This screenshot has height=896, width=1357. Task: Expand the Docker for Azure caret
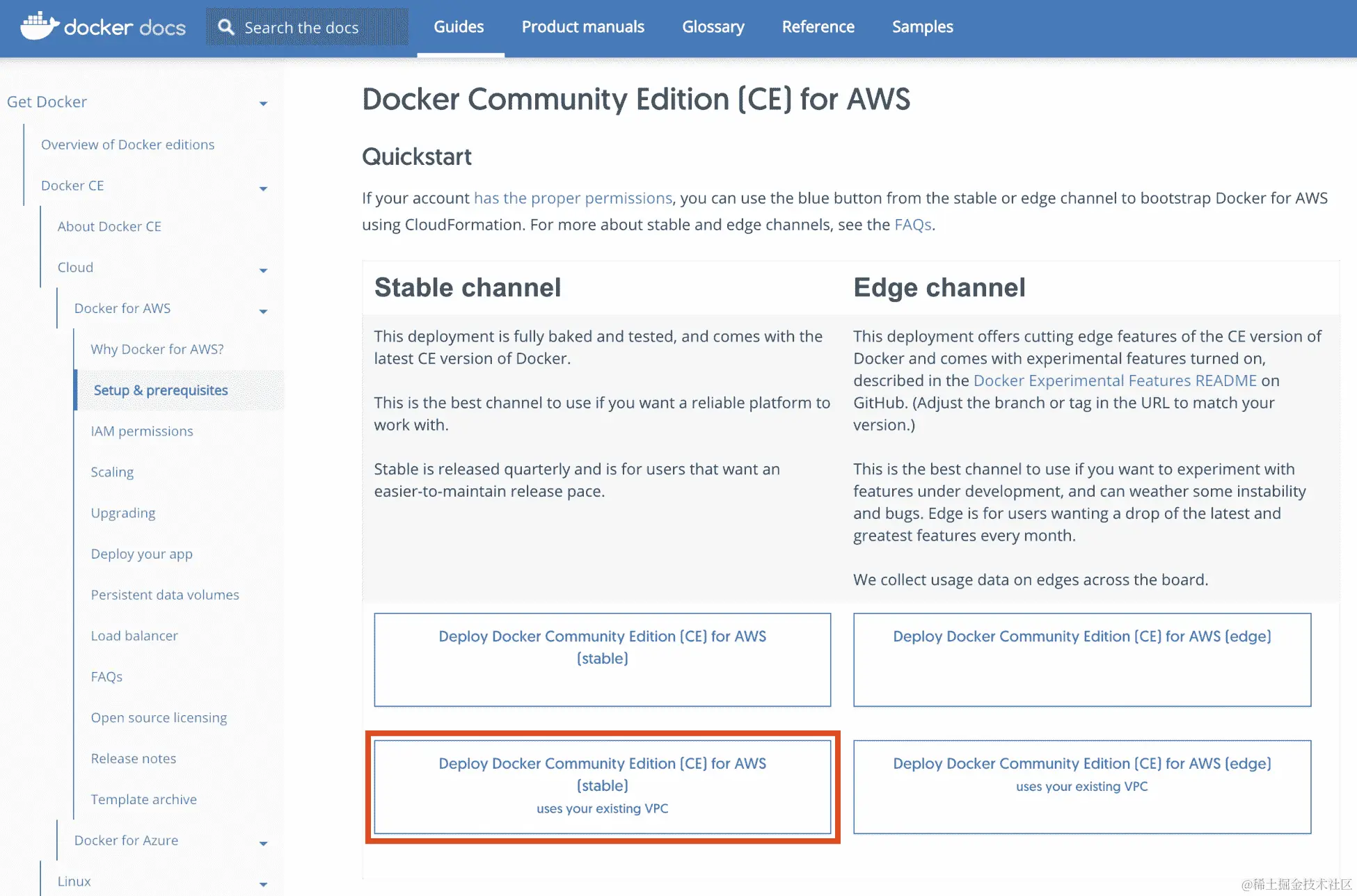click(263, 843)
